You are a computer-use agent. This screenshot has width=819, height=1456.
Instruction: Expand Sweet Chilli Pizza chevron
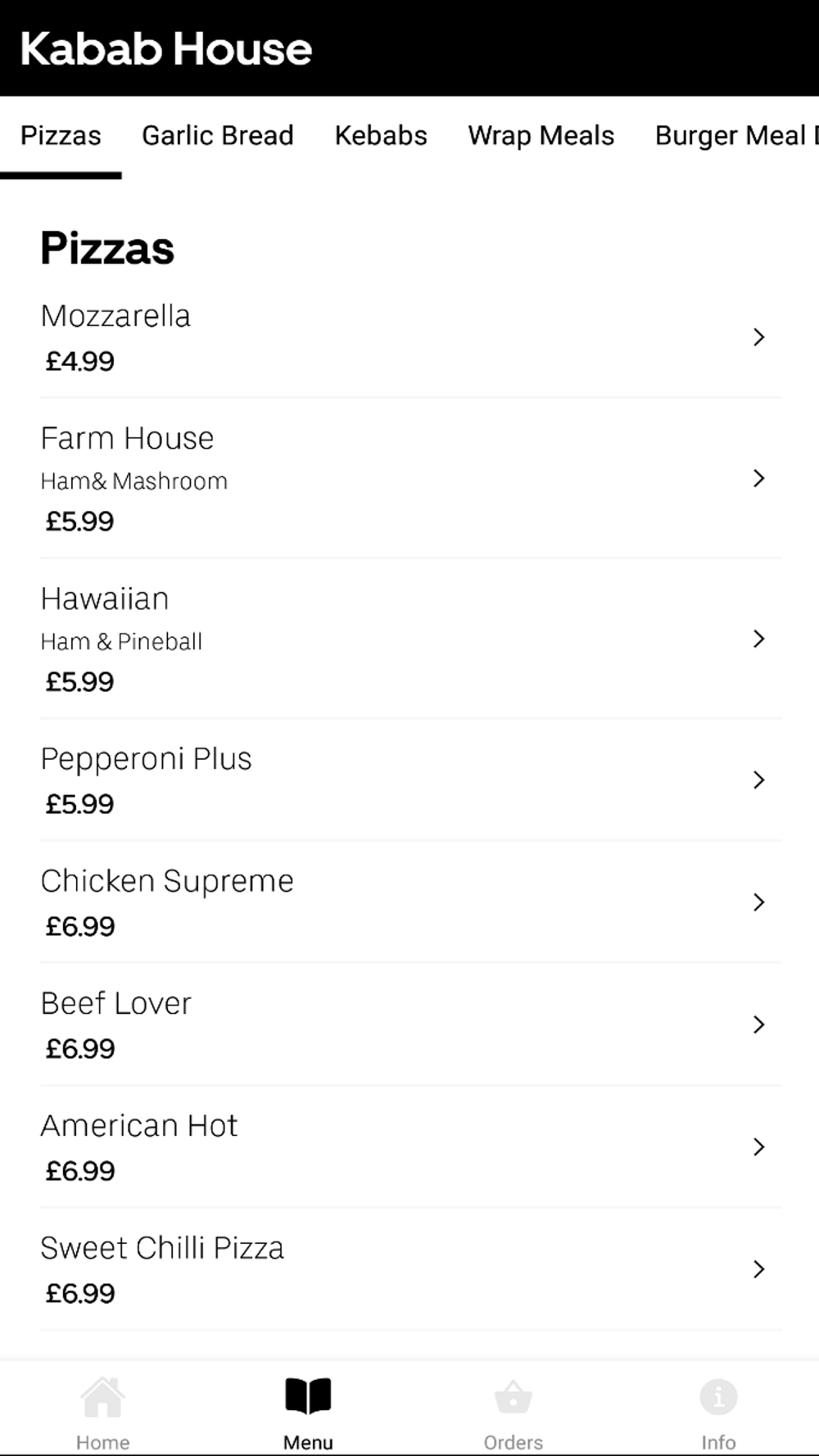coord(758,1269)
